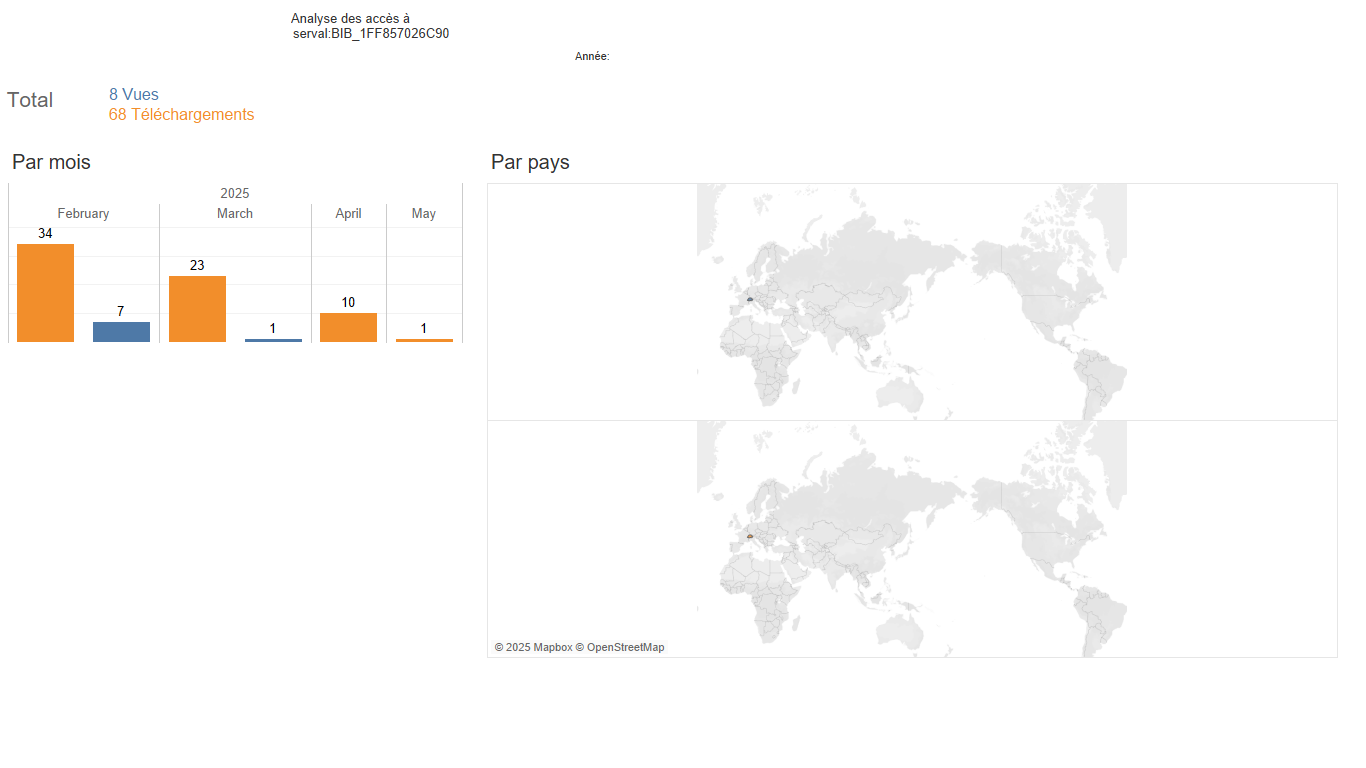Click highlighted Switzerland on upper map
This screenshot has width=1366, height=768.
(749, 299)
